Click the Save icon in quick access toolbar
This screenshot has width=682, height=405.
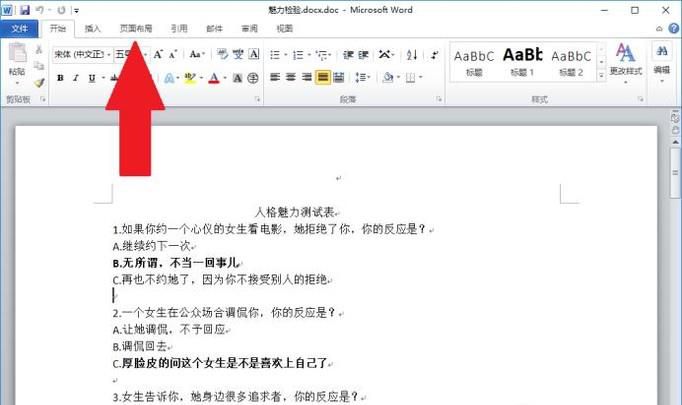pos(25,10)
